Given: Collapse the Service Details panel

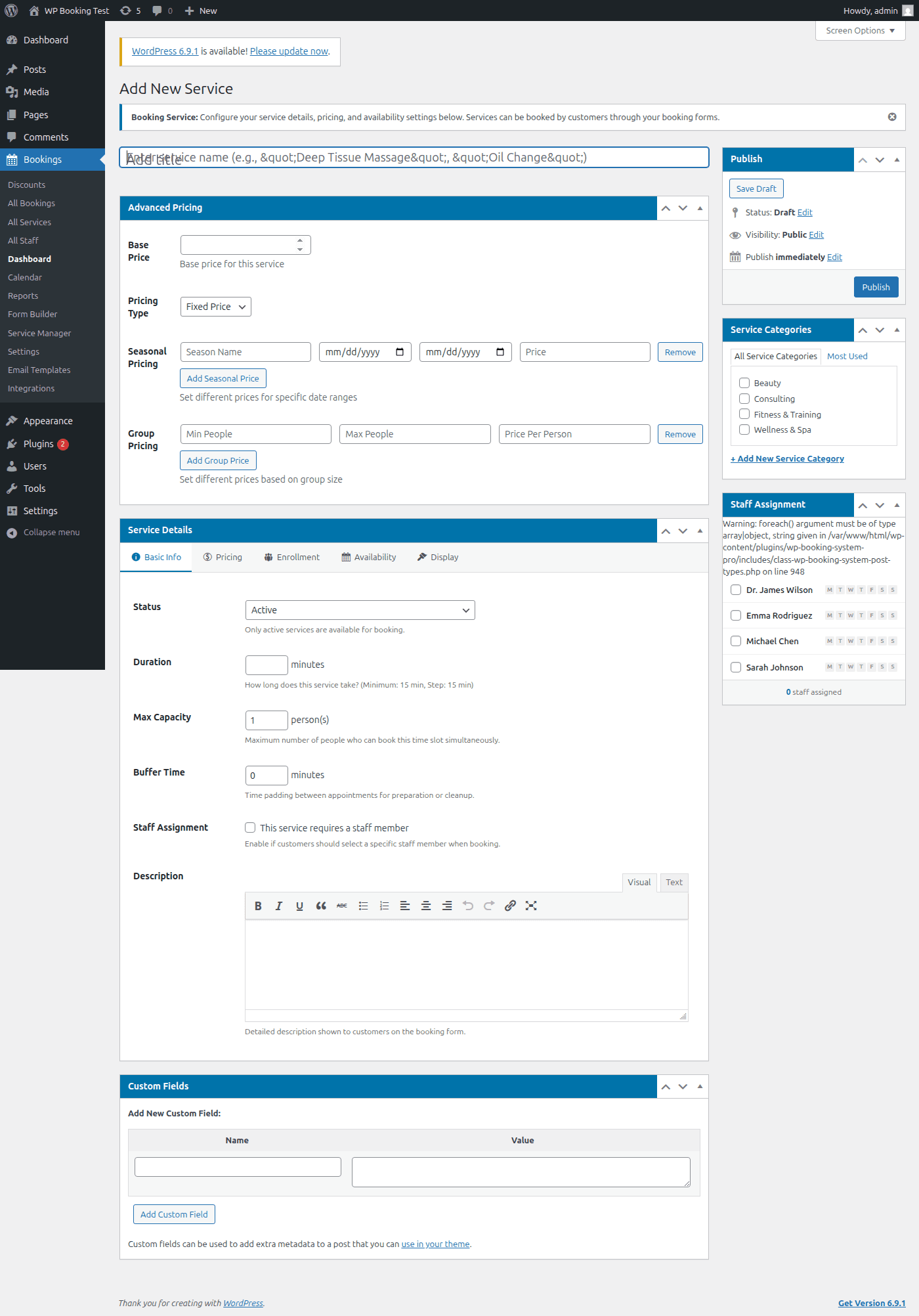Looking at the screenshot, I should pos(700,531).
